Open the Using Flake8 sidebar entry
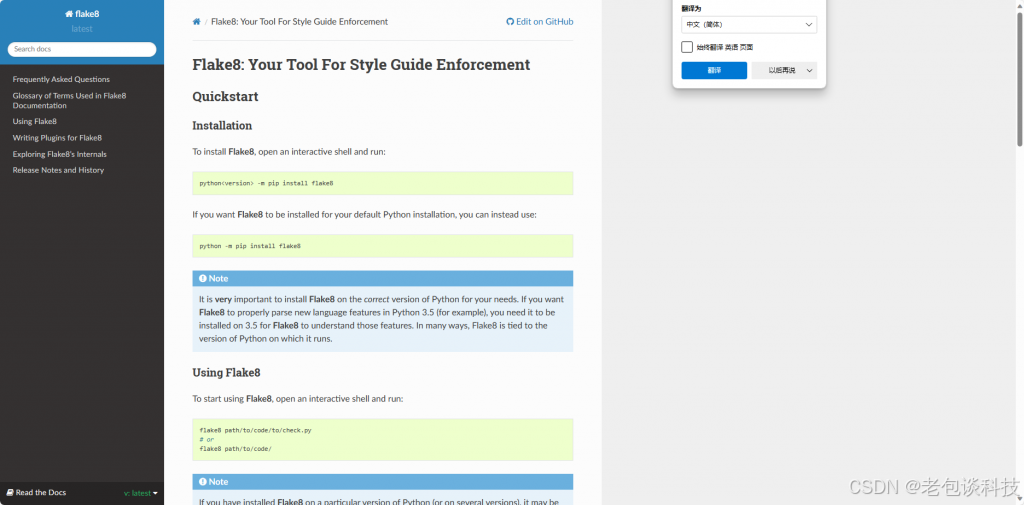The height and width of the screenshot is (505, 1024). (x=35, y=122)
